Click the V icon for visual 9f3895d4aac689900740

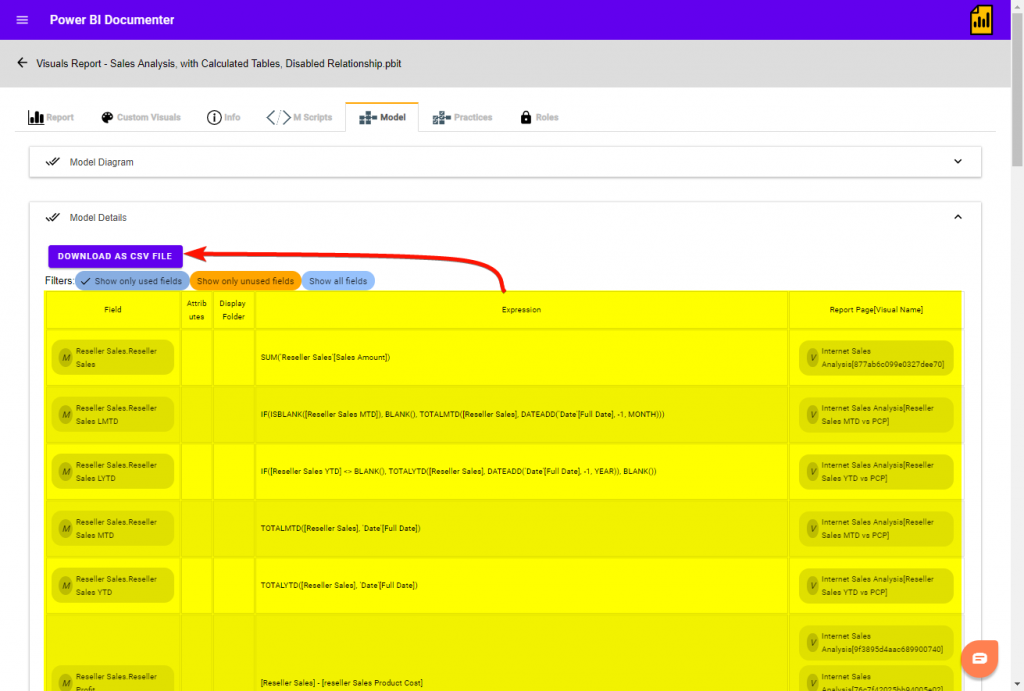pos(812,642)
